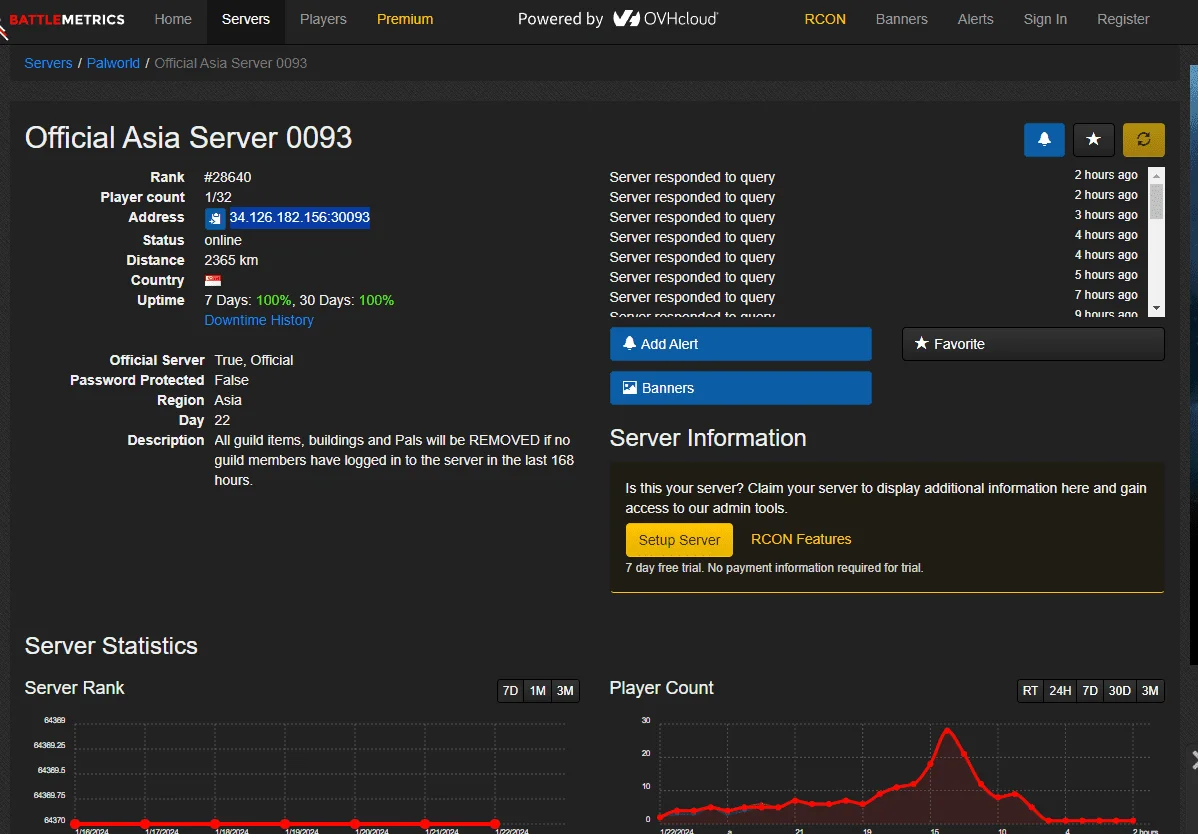This screenshot has width=1198, height=834.
Task: Open the RCON menu item
Action: (x=825, y=19)
